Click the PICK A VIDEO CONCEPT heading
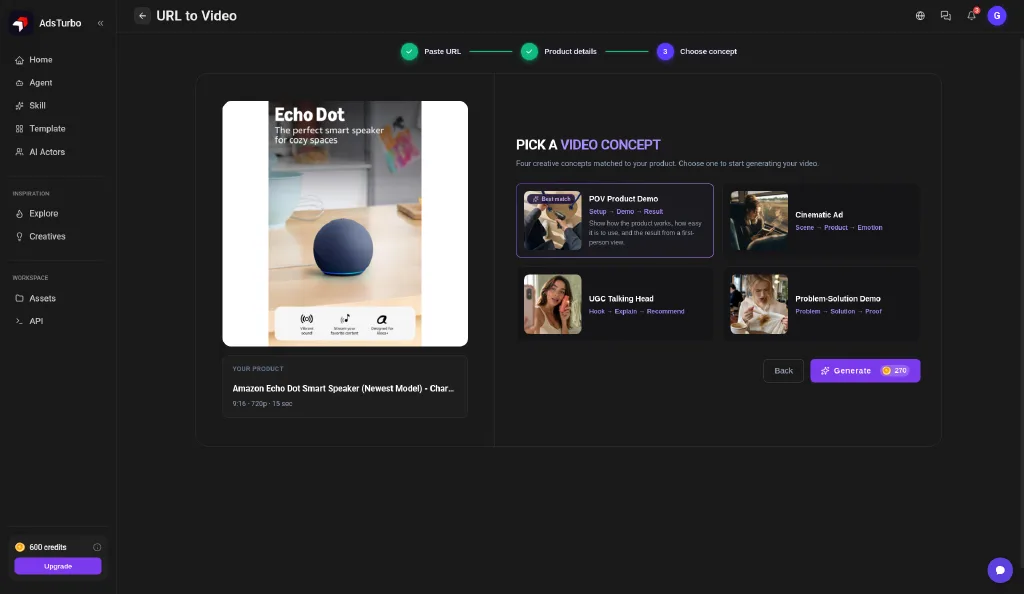The height and width of the screenshot is (594, 1024). pyautogui.click(x=588, y=145)
